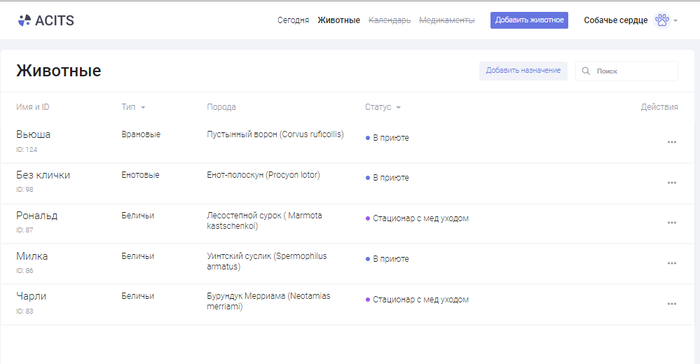Image resolution: width=700 pixels, height=364 pixels.
Task: Open the Календарь navigation item
Action: tap(389, 20)
